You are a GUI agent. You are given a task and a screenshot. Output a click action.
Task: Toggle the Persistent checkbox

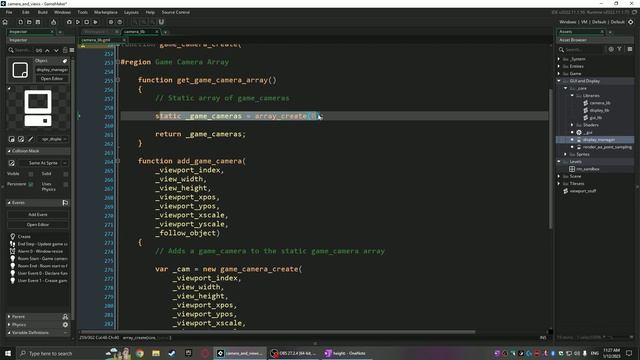[31, 184]
